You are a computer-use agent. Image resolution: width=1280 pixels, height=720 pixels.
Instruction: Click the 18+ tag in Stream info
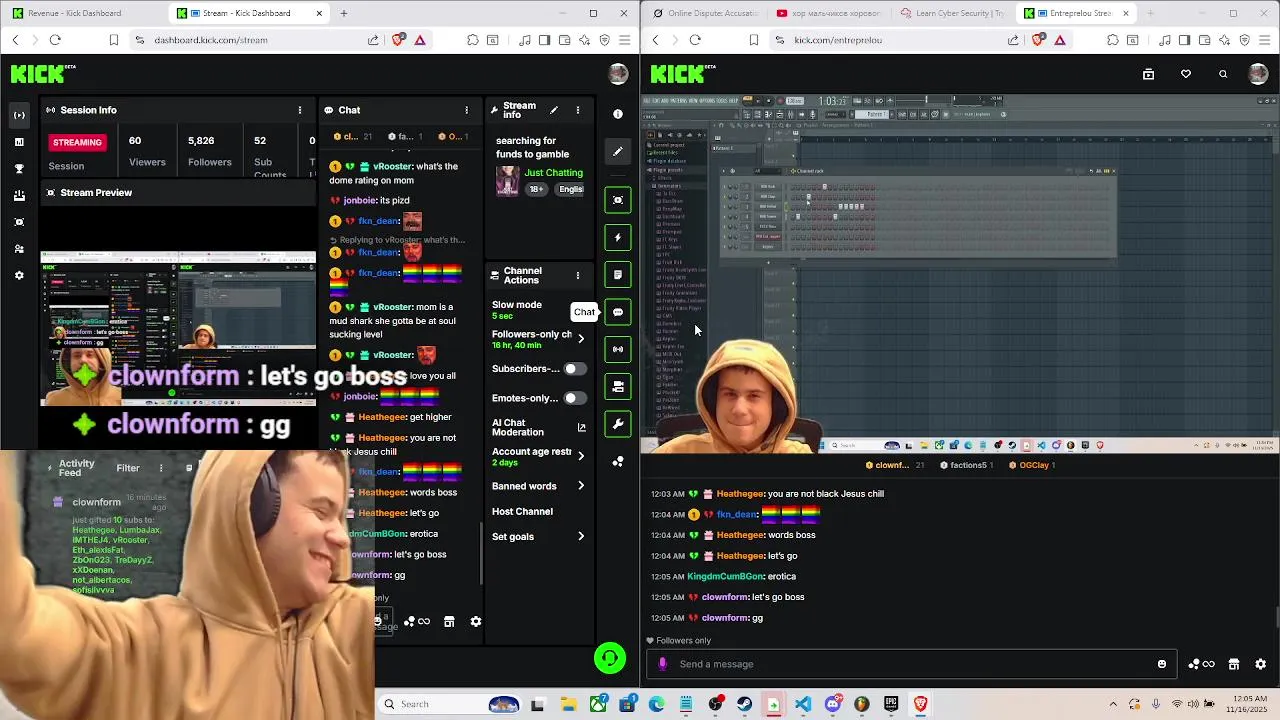(x=537, y=189)
